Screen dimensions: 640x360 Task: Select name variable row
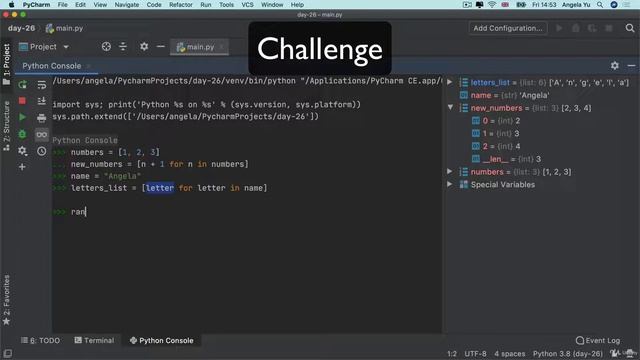pos(504,95)
